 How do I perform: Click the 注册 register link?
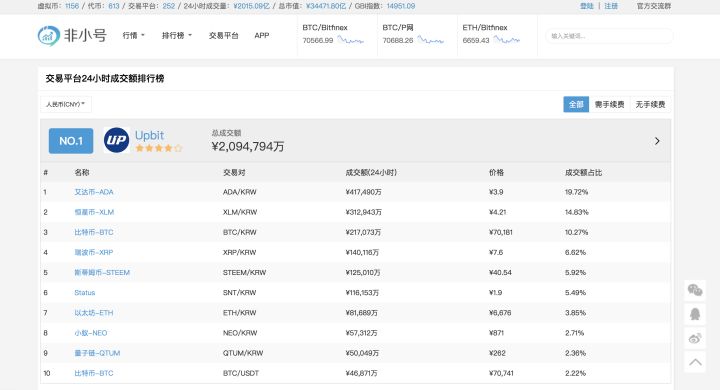tap(611, 6)
